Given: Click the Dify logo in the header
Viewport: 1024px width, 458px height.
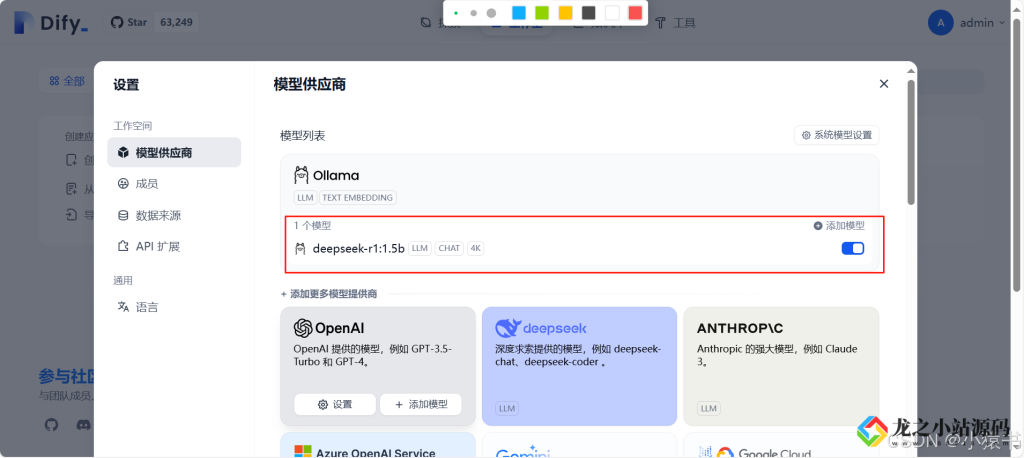Looking at the screenshot, I should coord(50,23).
